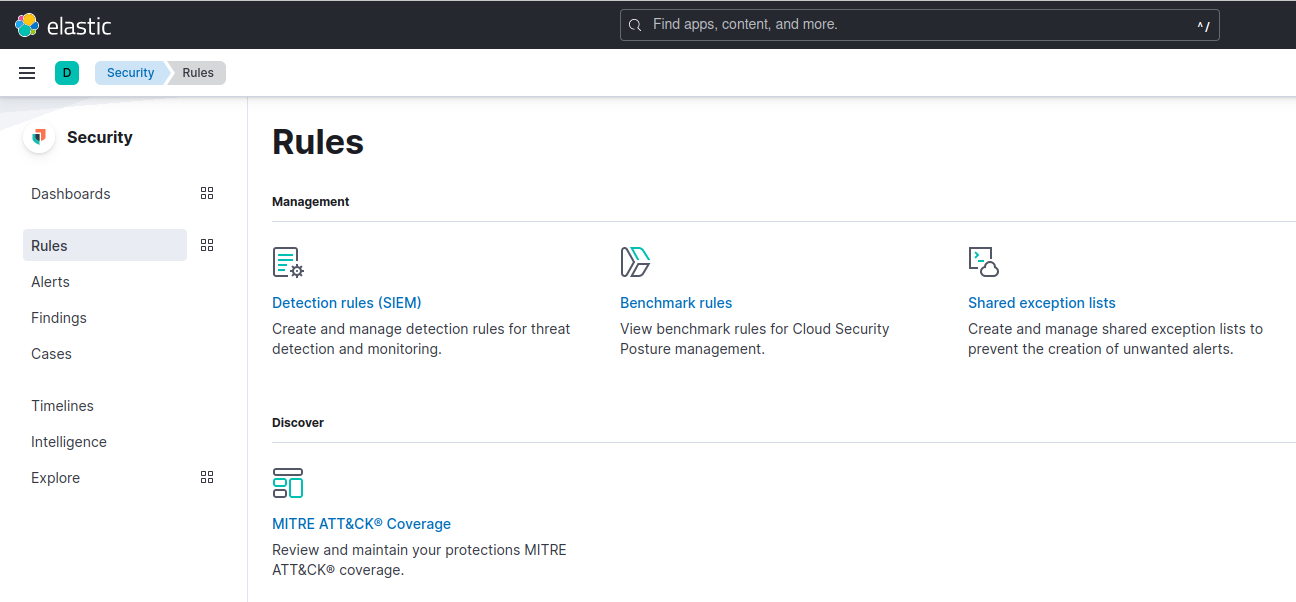Open the Dashboards submenu grid icon
The height and width of the screenshot is (602, 1296).
click(x=207, y=193)
